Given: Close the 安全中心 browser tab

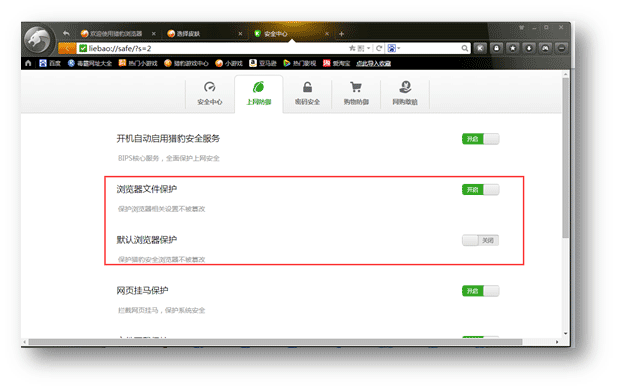Looking at the screenshot, I should (x=327, y=34).
